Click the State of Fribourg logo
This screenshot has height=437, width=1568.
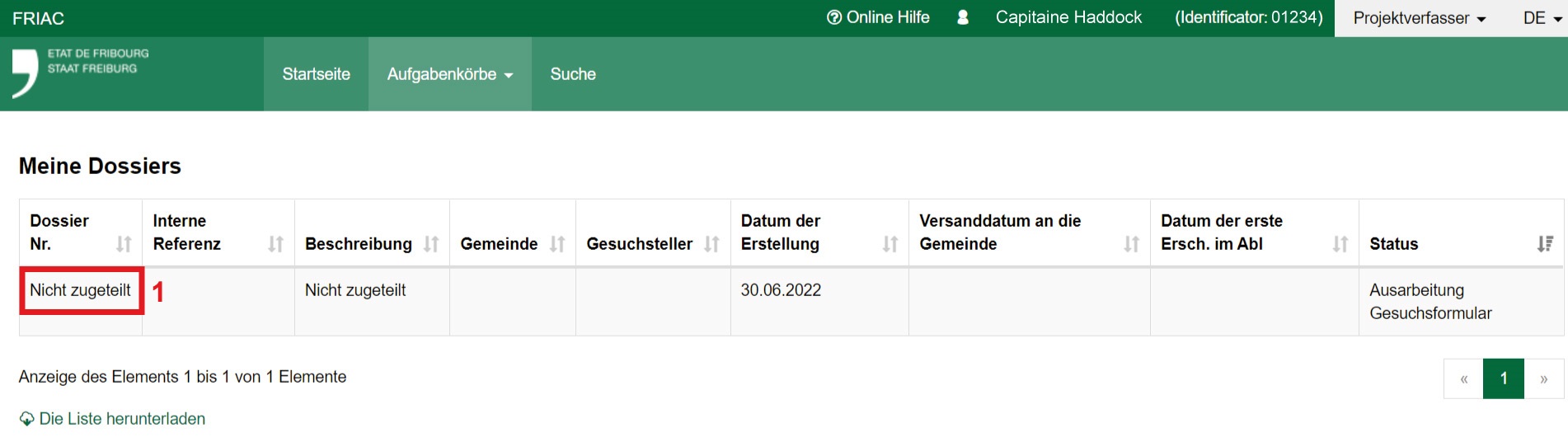(x=81, y=73)
